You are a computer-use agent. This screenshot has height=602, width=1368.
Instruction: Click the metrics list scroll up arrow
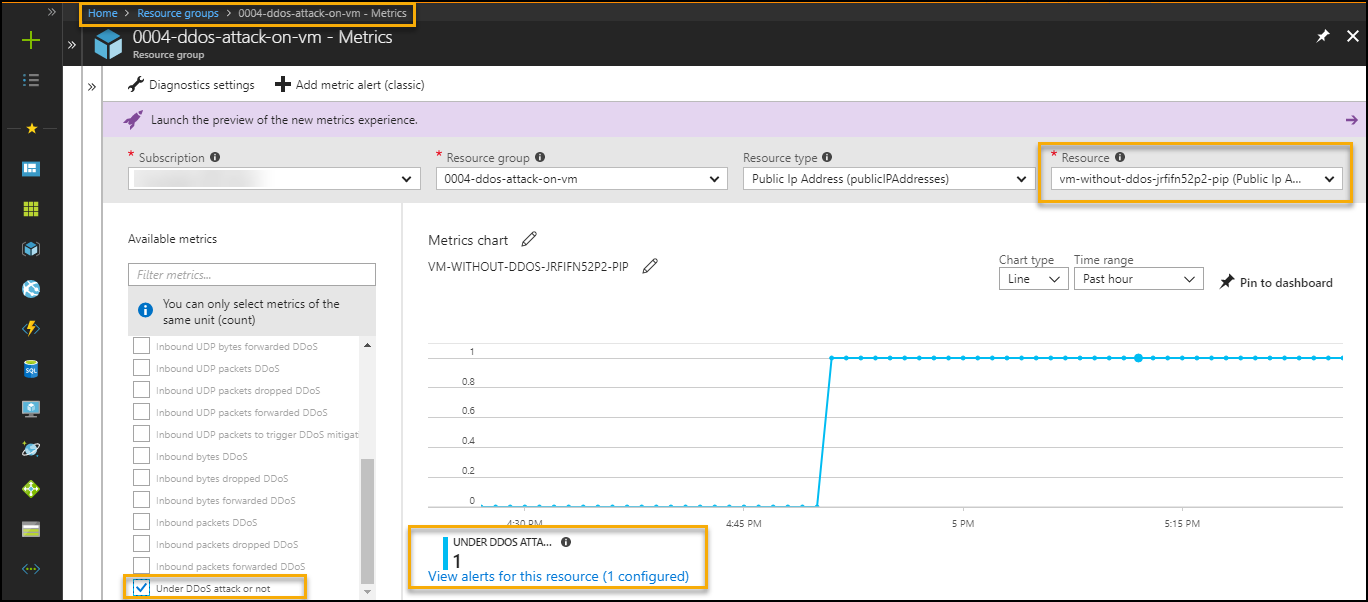367,345
